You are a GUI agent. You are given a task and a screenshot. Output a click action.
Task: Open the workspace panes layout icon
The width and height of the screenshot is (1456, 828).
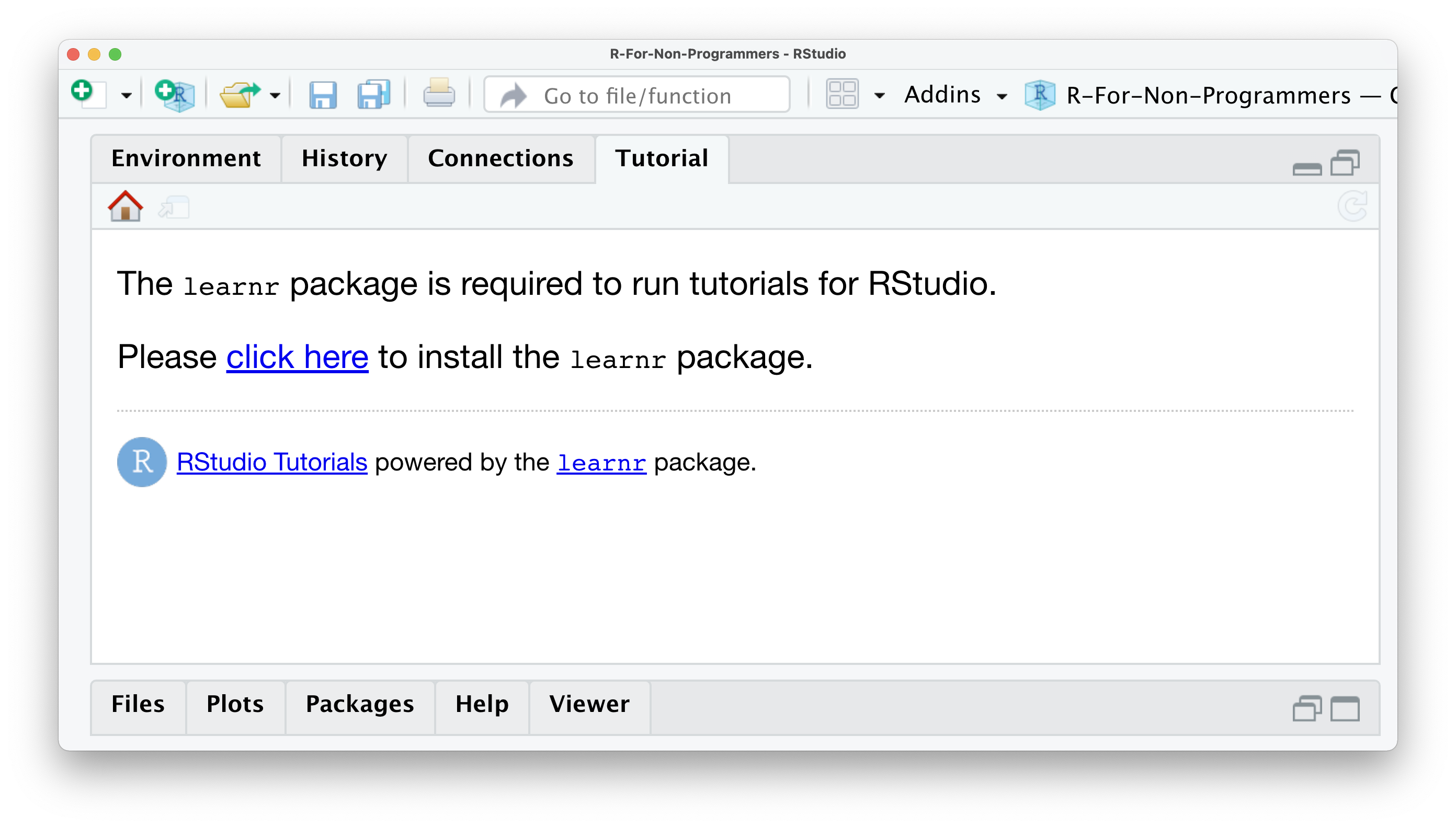tap(842, 95)
